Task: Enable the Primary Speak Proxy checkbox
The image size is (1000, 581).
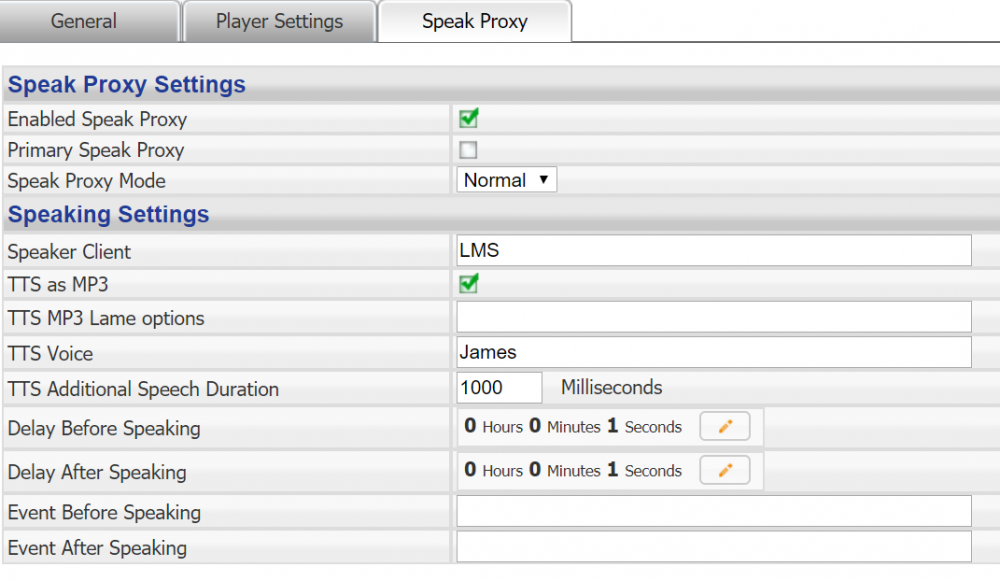Action: (x=468, y=151)
